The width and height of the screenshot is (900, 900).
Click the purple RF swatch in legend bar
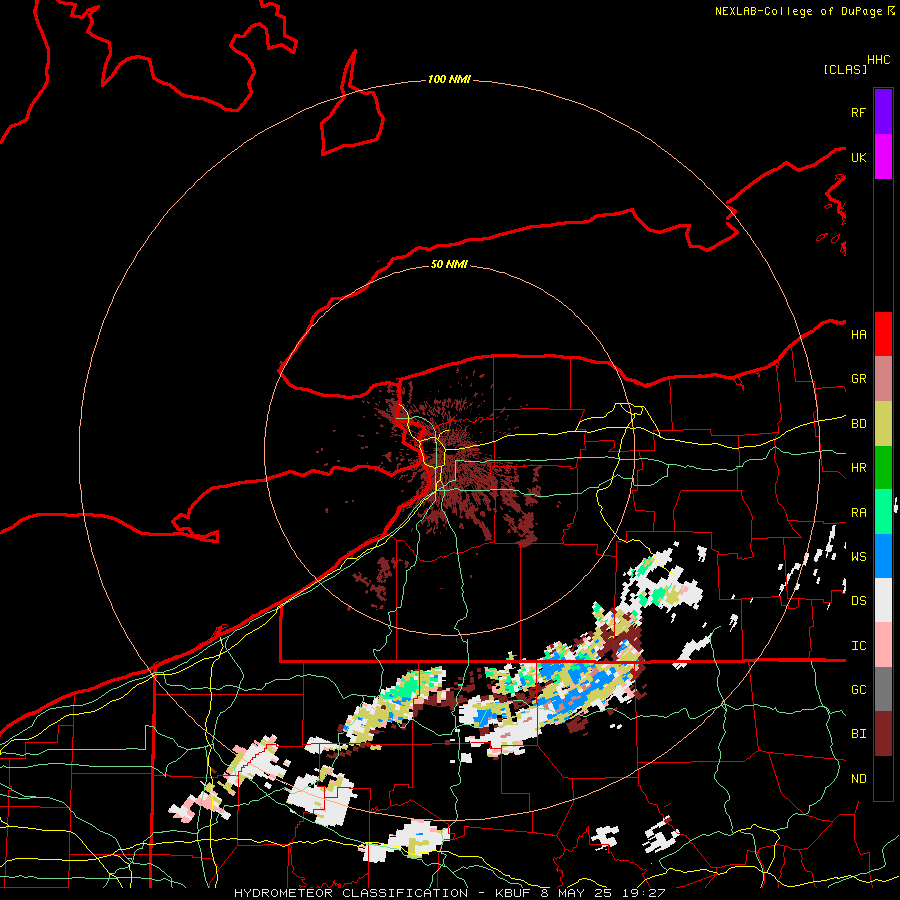coord(883,111)
